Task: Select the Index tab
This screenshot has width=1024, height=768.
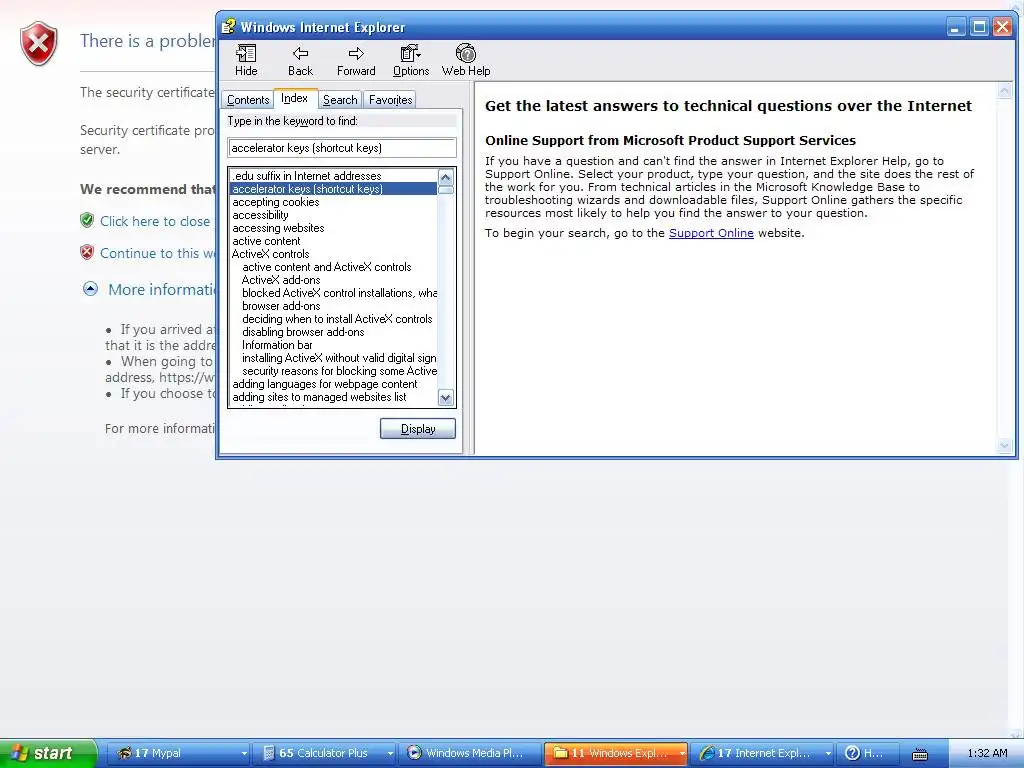Action: click(295, 98)
